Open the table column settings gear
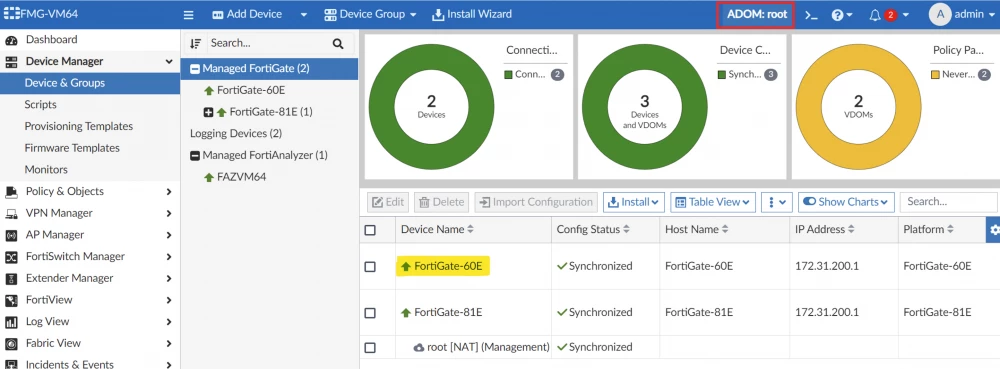Viewport: 1000px width, 369px height. (994, 229)
